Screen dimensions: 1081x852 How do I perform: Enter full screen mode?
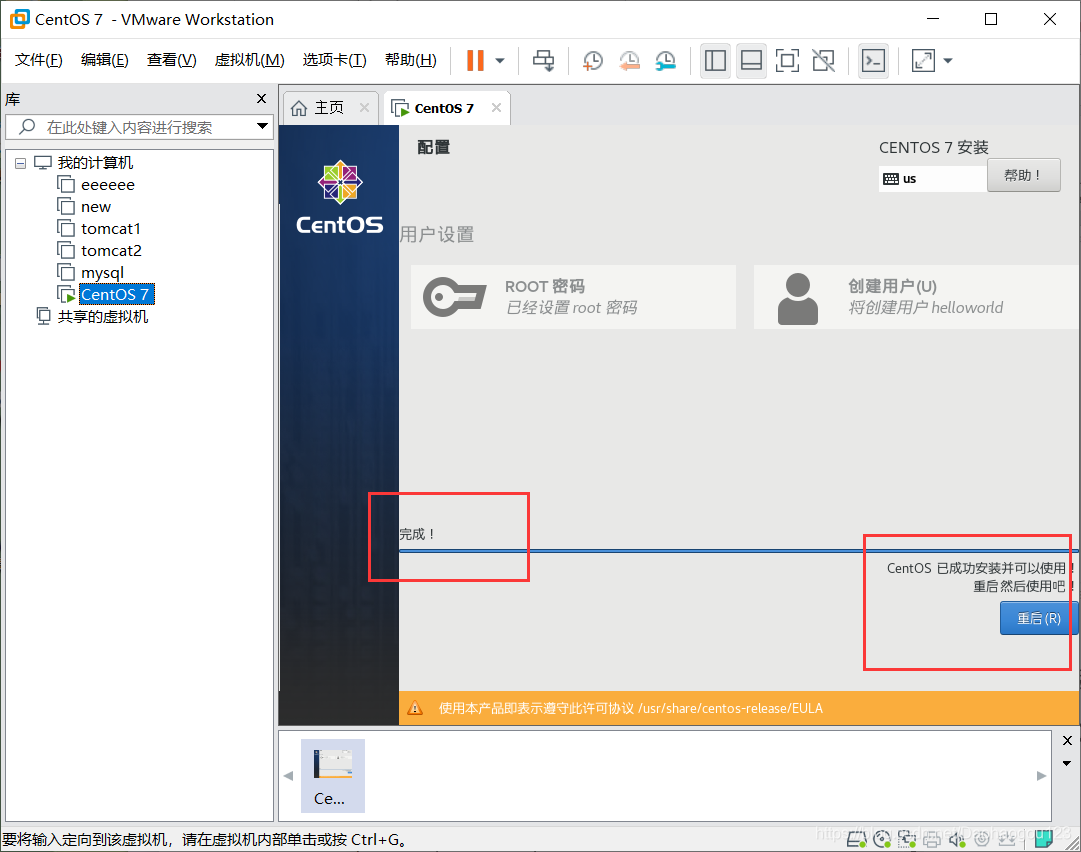[787, 61]
